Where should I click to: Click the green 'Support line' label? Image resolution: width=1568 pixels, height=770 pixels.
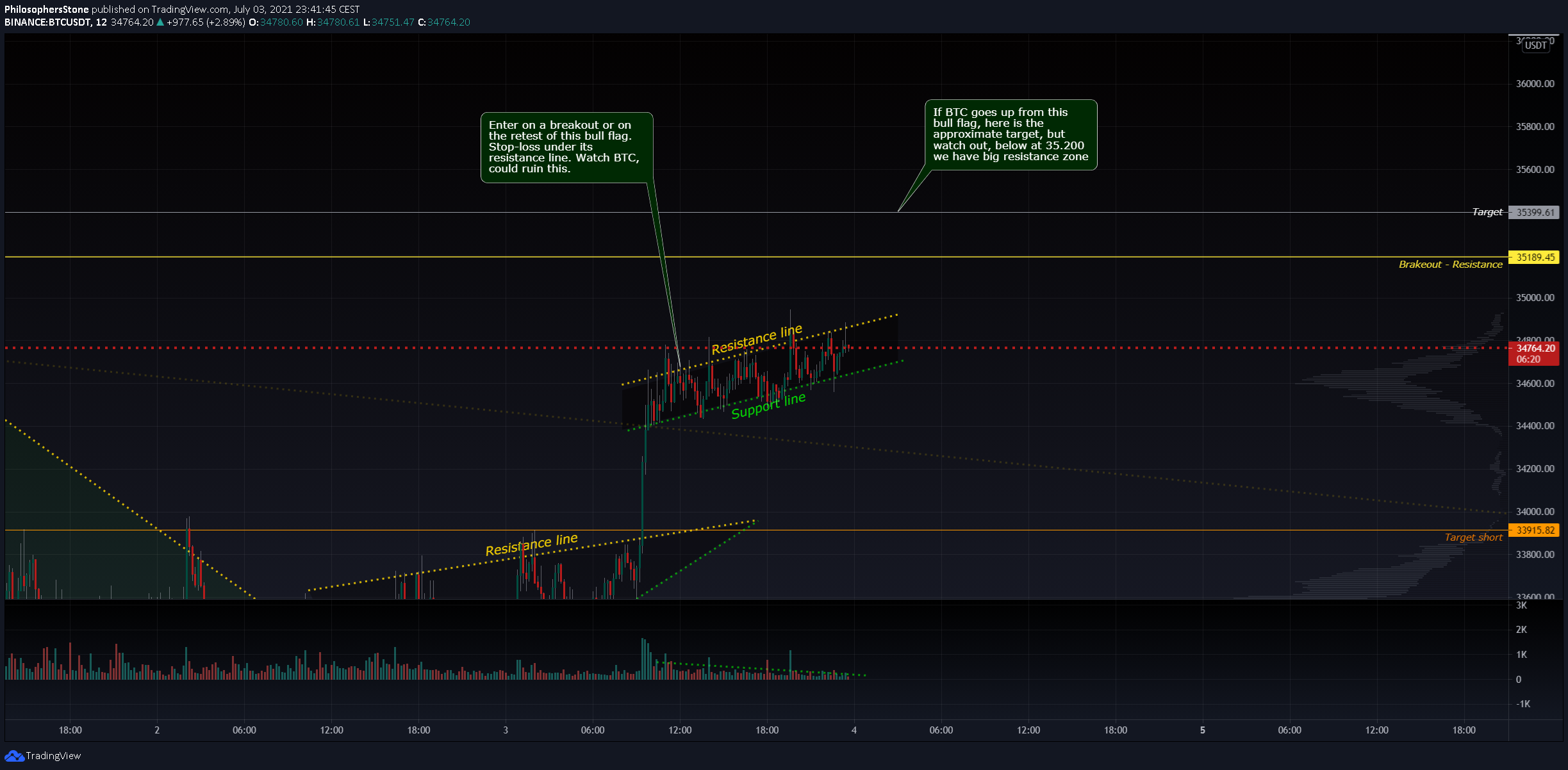point(768,406)
